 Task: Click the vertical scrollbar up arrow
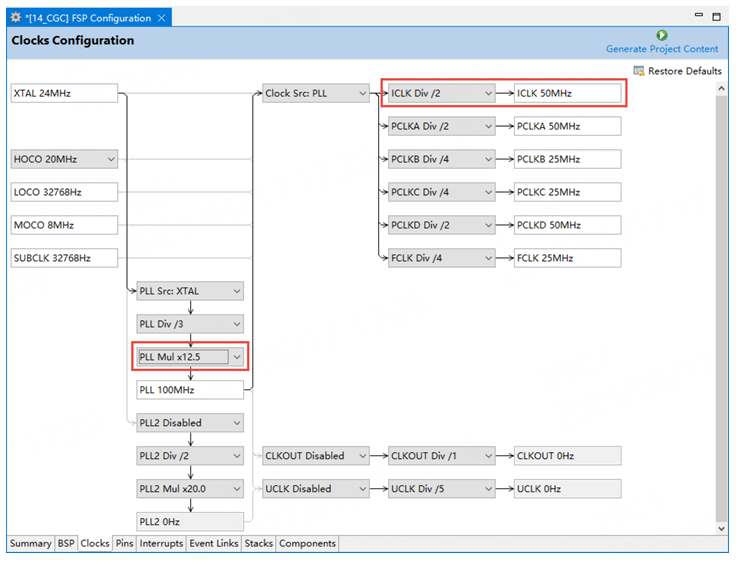[x=722, y=89]
